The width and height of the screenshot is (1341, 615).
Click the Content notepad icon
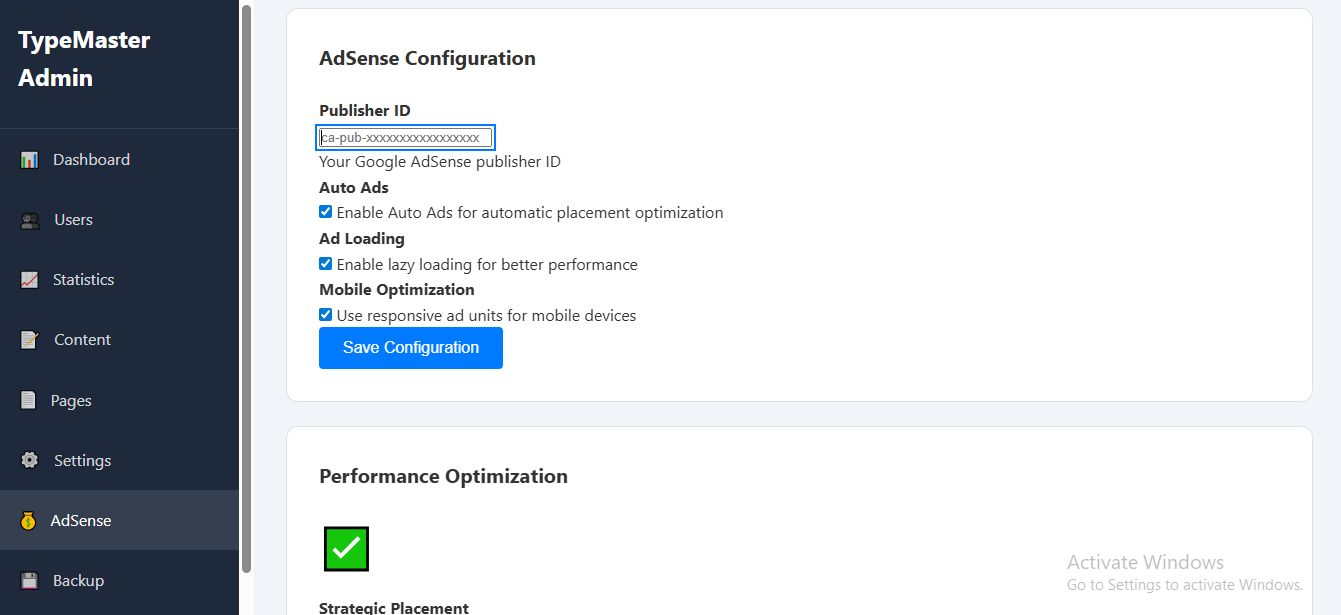(29, 340)
